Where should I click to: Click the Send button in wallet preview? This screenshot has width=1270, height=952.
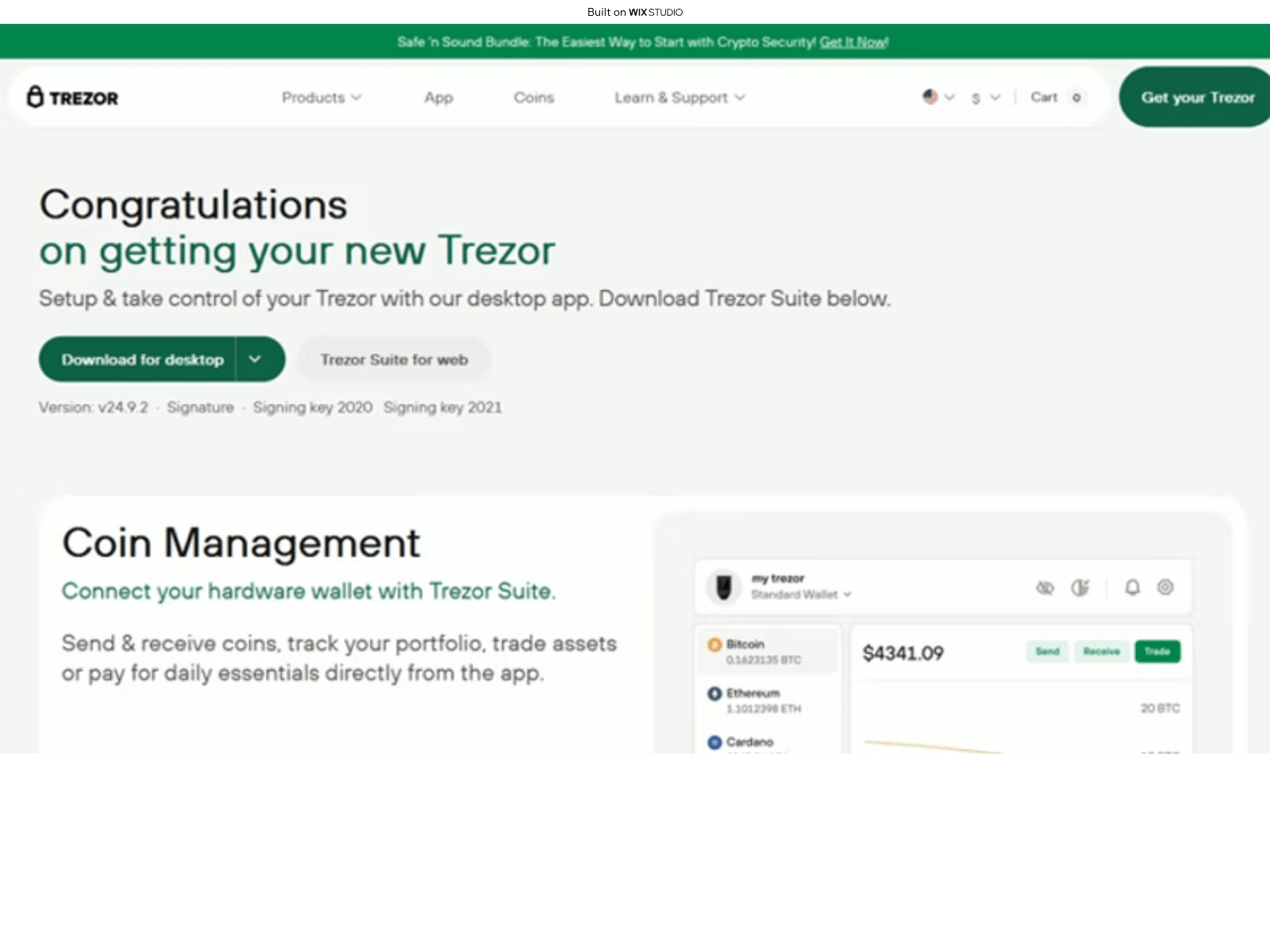point(1047,651)
